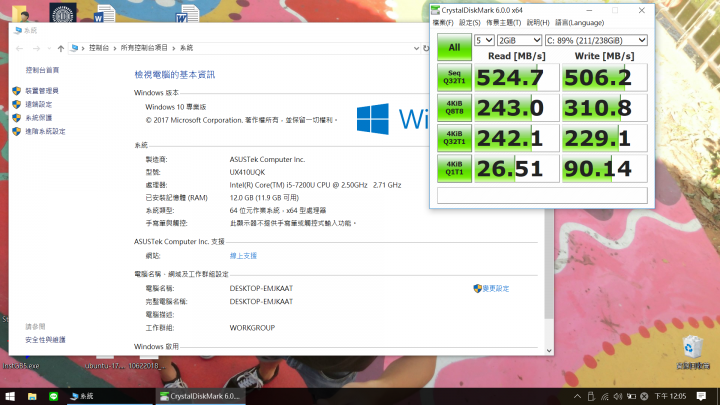Go back in the System window
Screen dimensions: 720x405
(x=19, y=48)
